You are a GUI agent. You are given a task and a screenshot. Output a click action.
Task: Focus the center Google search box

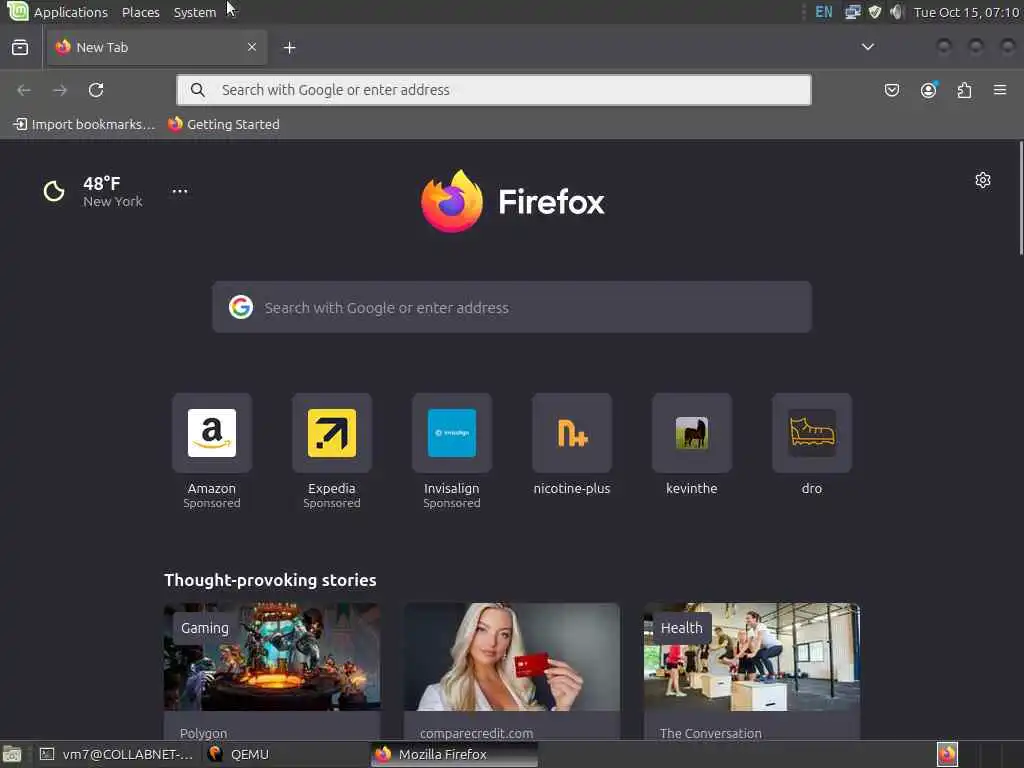[512, 308]
